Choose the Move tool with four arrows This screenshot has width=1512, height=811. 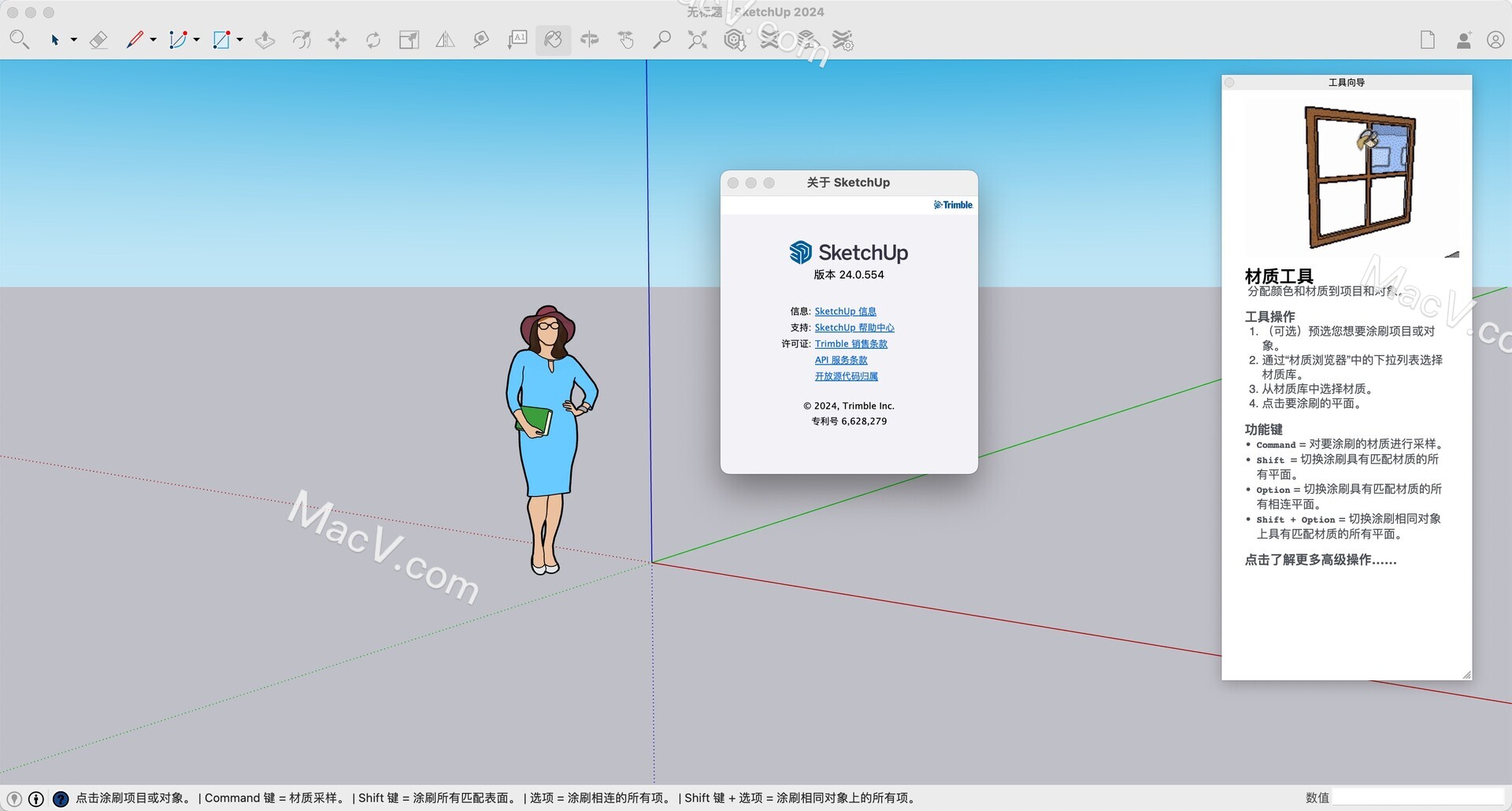coord(337,39)
